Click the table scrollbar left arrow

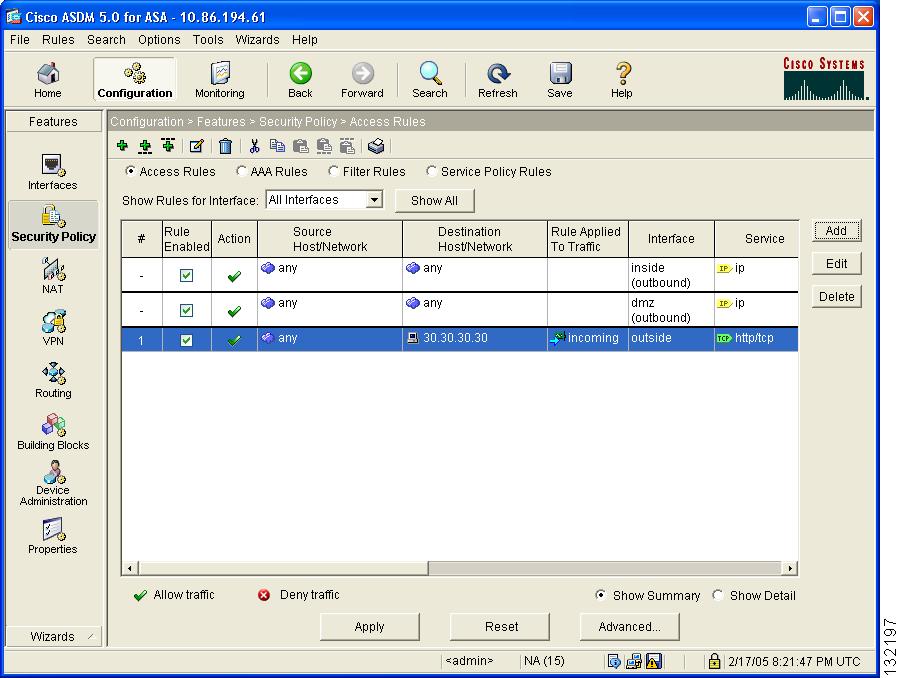[130, 568]
